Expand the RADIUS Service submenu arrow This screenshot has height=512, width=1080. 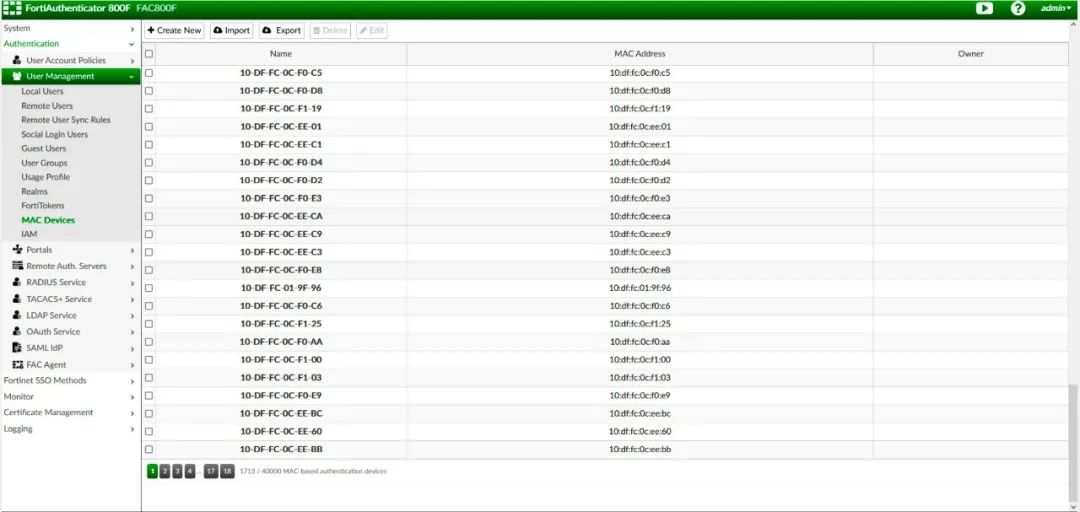(132, 283)
